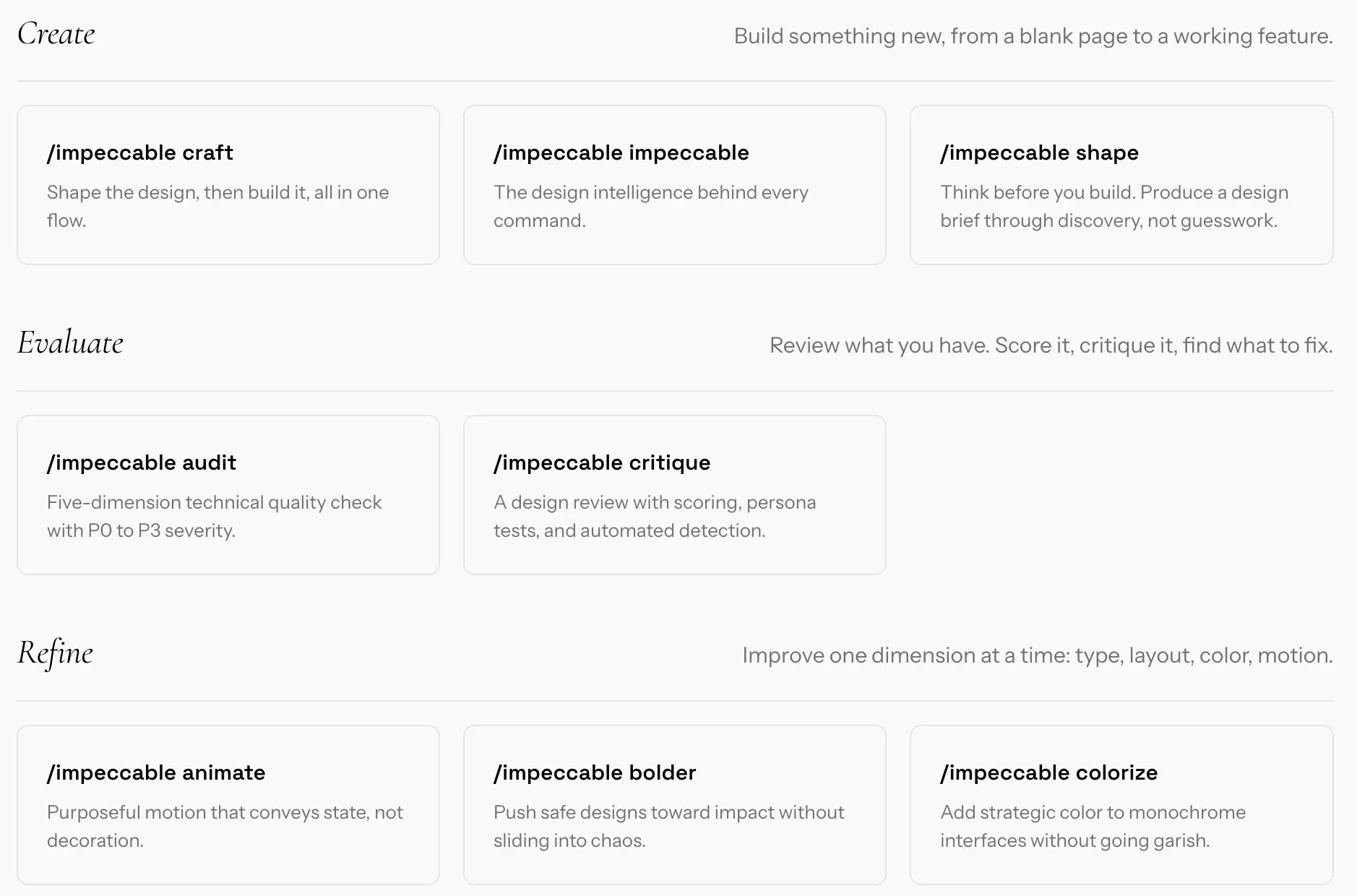Open the /impeccable craft card
The height and width of the screenshot is (896, 1357).
tap(228, 185)
